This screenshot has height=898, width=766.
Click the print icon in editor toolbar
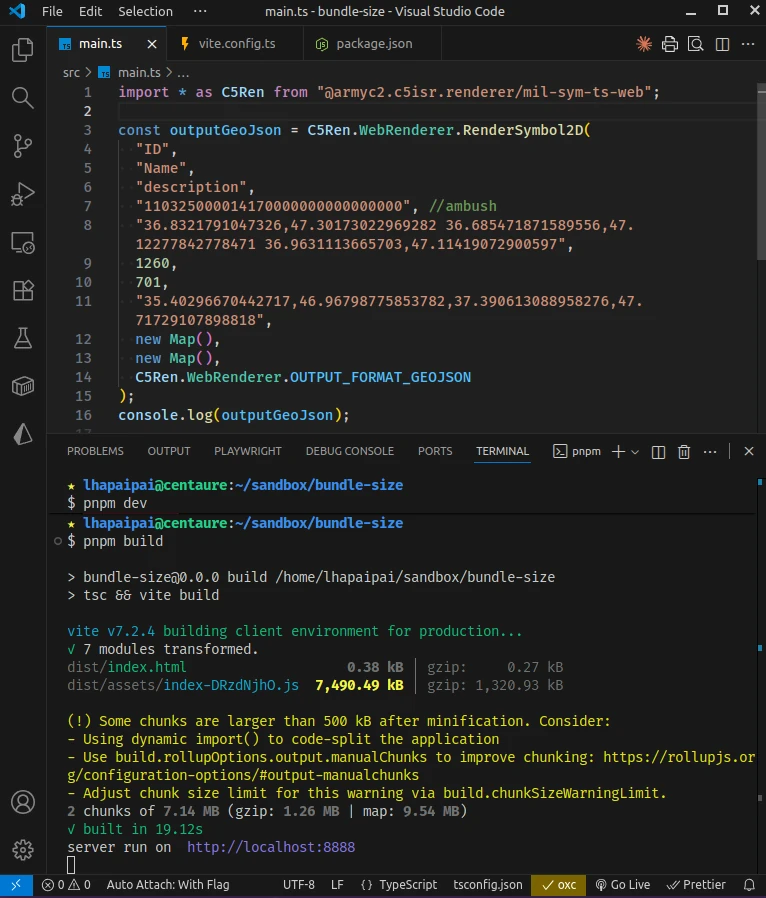coord(670,44)
